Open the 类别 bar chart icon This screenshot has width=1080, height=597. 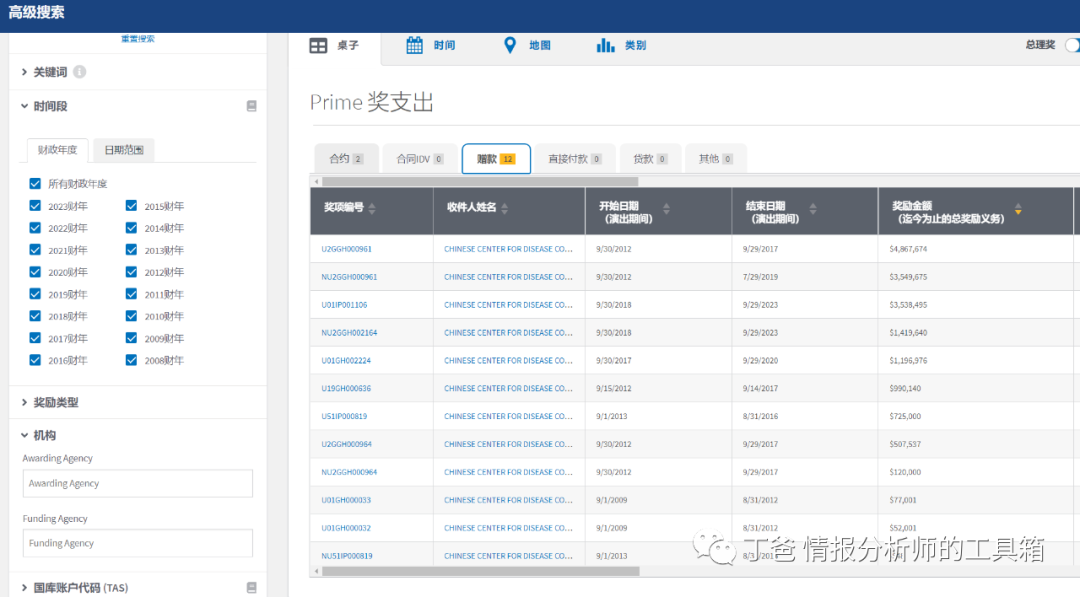pos(605,45)
